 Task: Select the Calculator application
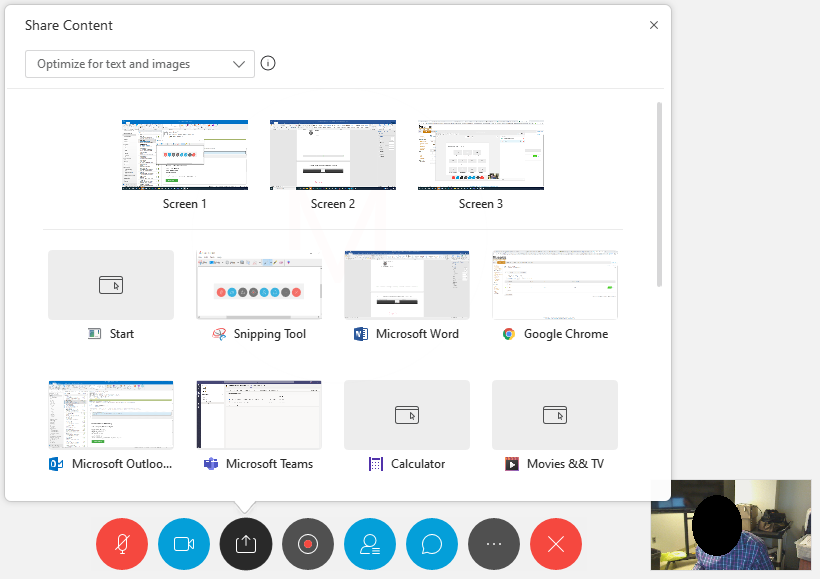(x=407, y=415)
